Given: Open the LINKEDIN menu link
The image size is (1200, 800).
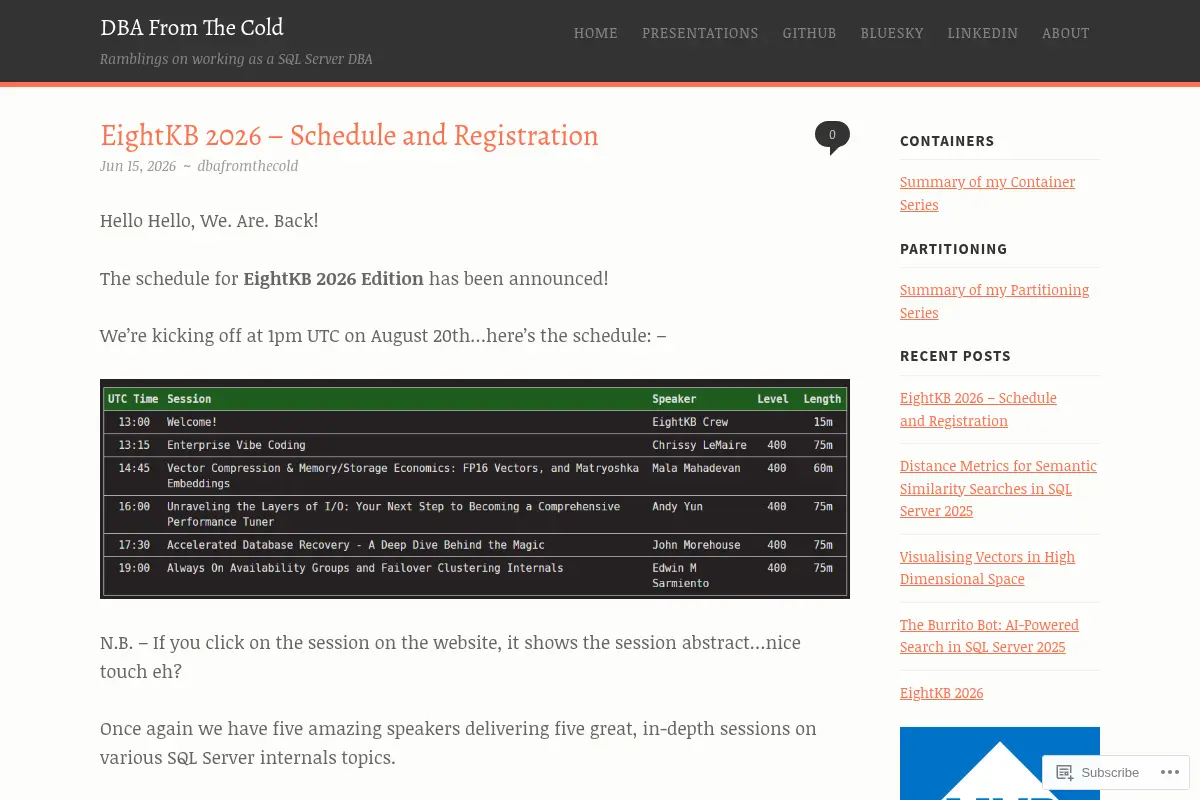Looking at the screenshot, I should pyautogui.click(x=983, y=33).
